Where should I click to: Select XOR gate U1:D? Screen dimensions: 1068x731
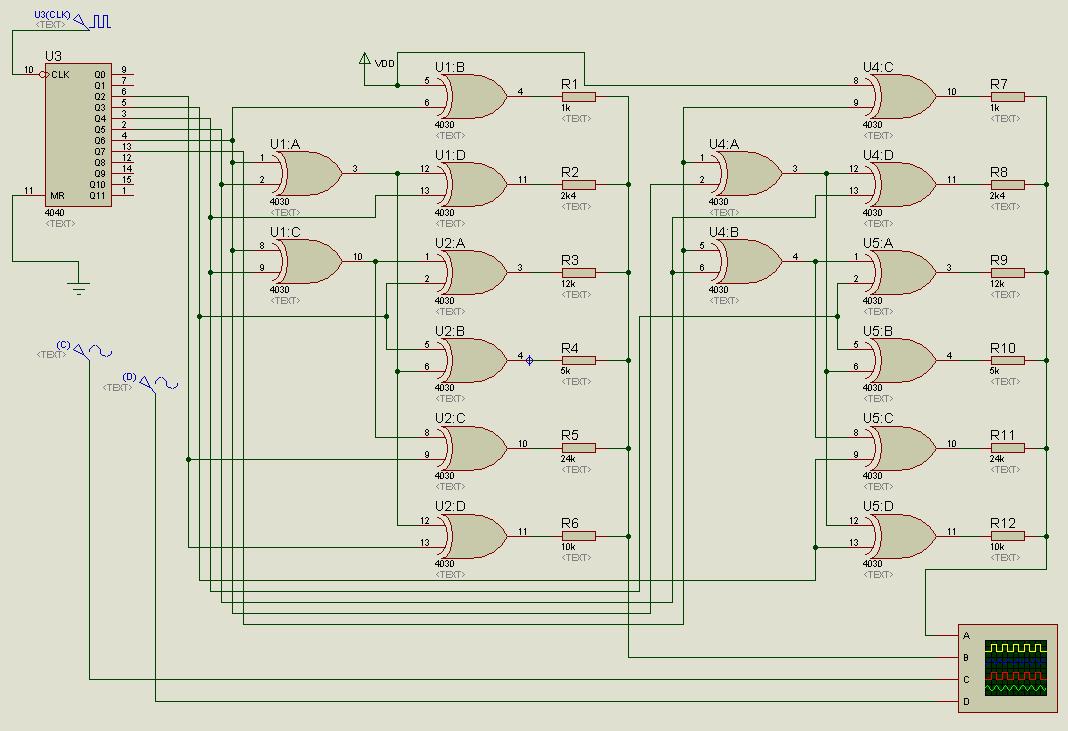tap(473, 185)
